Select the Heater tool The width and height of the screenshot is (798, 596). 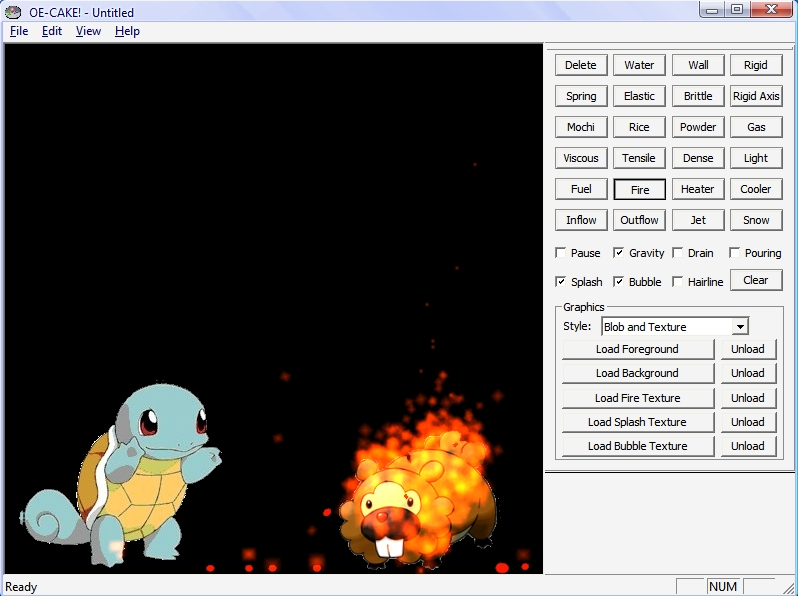698,189
